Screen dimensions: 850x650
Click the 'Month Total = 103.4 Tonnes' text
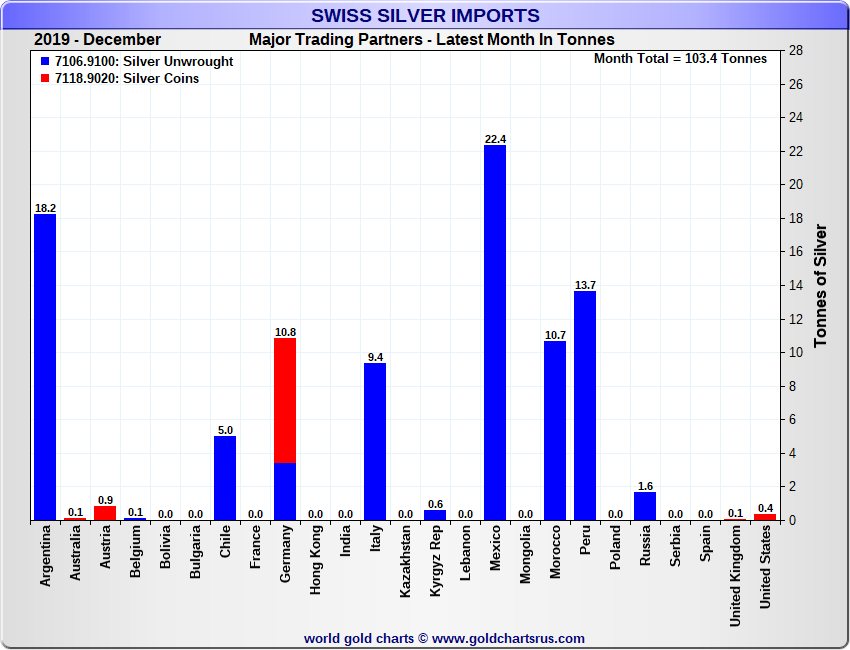[x=680, y=59]
